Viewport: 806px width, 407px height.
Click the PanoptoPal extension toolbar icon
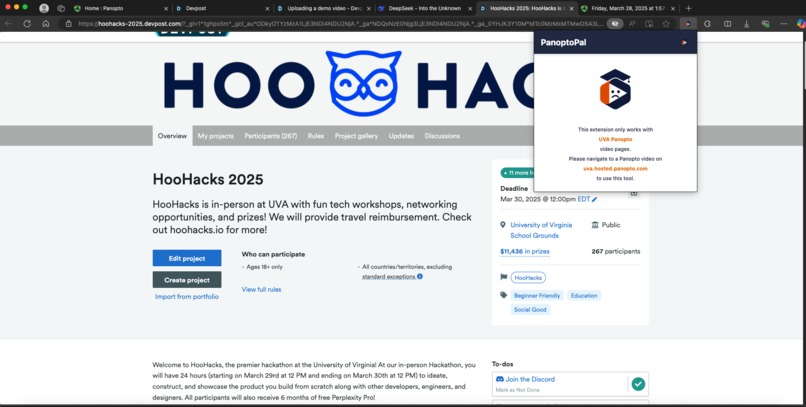pyautogui.click(x=687, y=24)
